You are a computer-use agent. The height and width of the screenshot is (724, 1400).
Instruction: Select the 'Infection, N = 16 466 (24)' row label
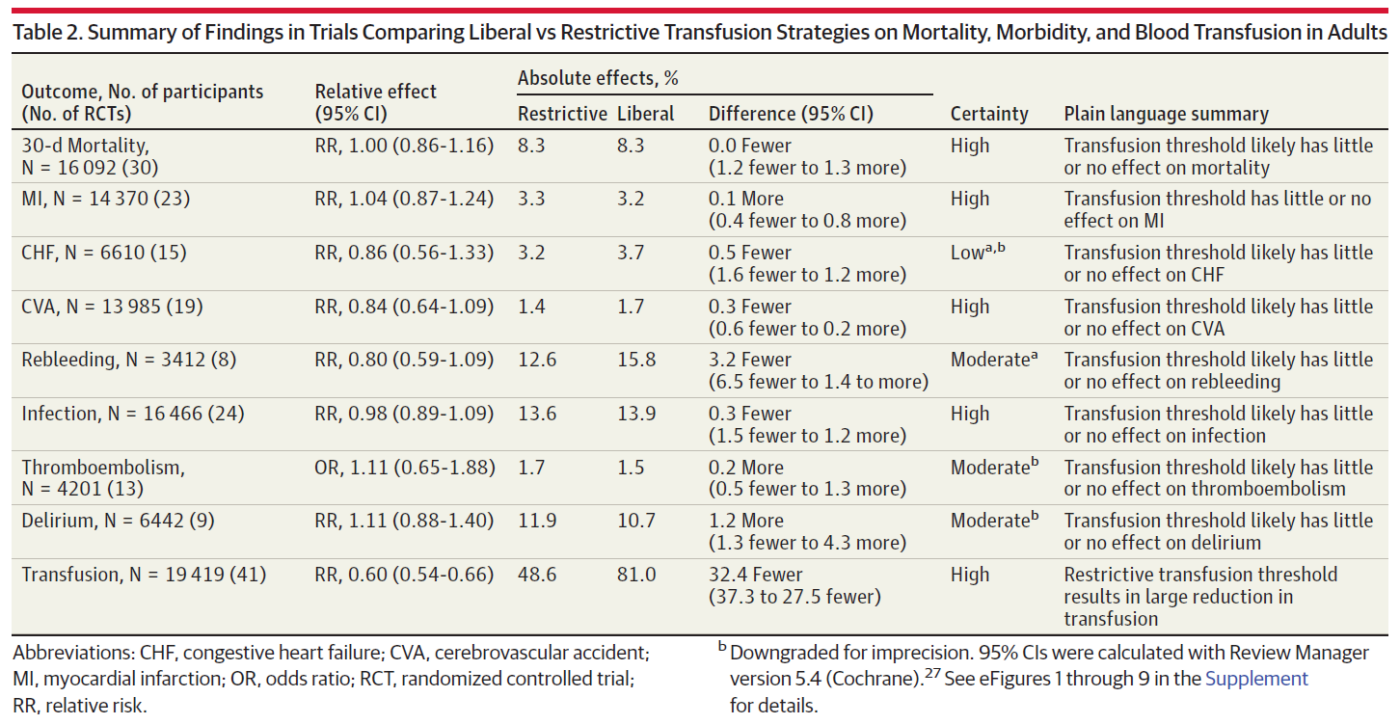(x=133, y=414)
